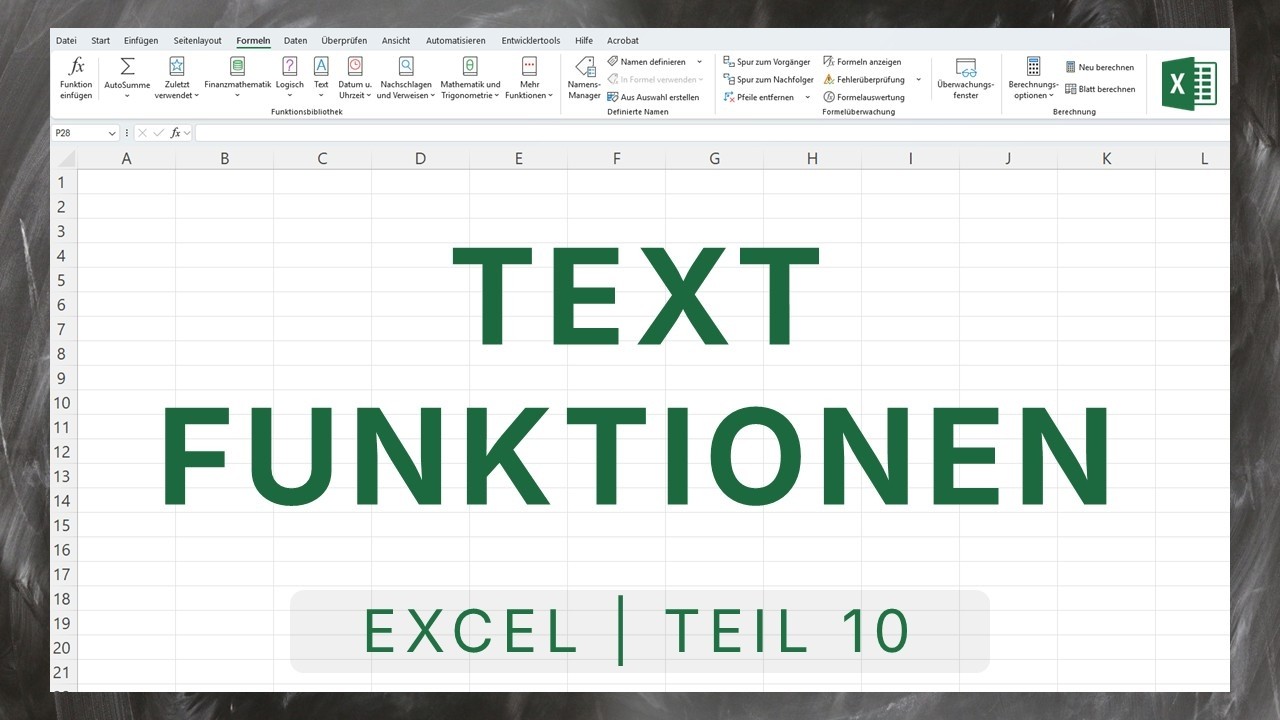1280x720 pixels.
Task: Open the Namens-Manager
Action: point(584,78)
